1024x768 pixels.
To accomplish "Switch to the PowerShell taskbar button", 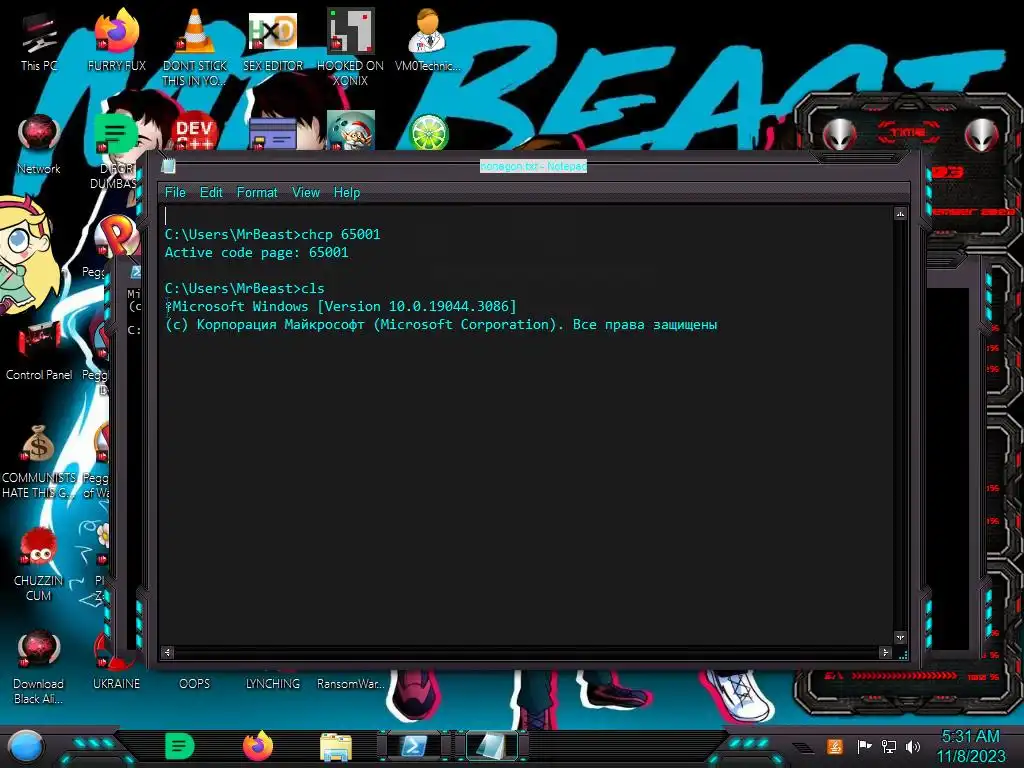I will coord(414,746).
